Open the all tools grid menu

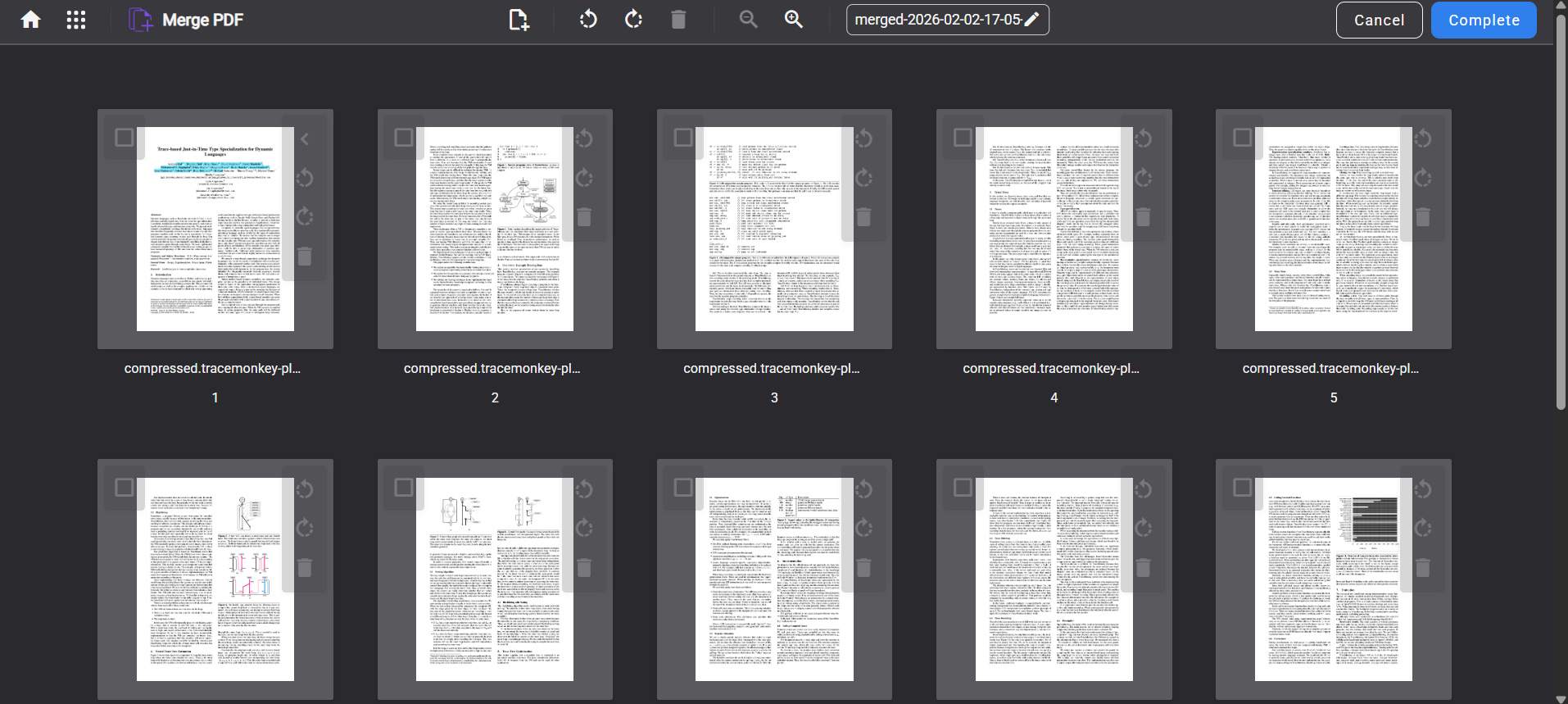pyautogui.click(x=76, y=20)
